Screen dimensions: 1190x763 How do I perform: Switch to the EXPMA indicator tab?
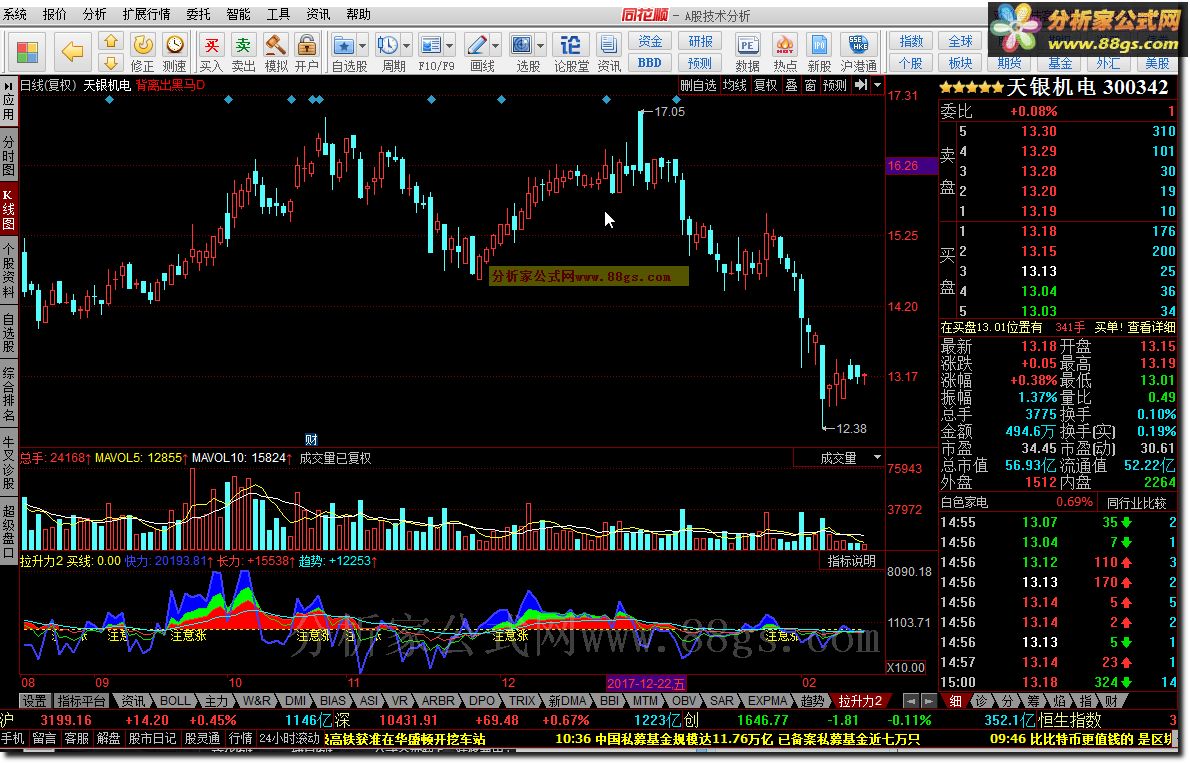[767, 701]
